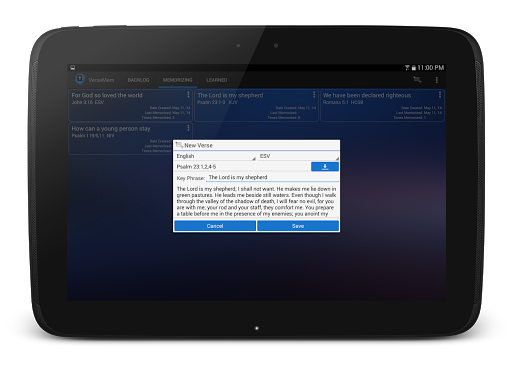Tap the home dot below the tablet screen
Viewport: 512px width, 369px height.
click(257, 328)
